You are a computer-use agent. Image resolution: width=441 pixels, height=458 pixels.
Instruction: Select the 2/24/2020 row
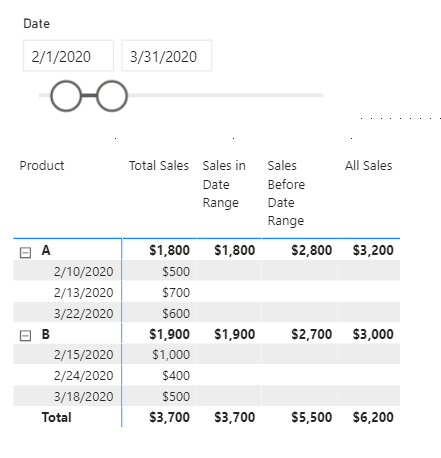(207, 375)
